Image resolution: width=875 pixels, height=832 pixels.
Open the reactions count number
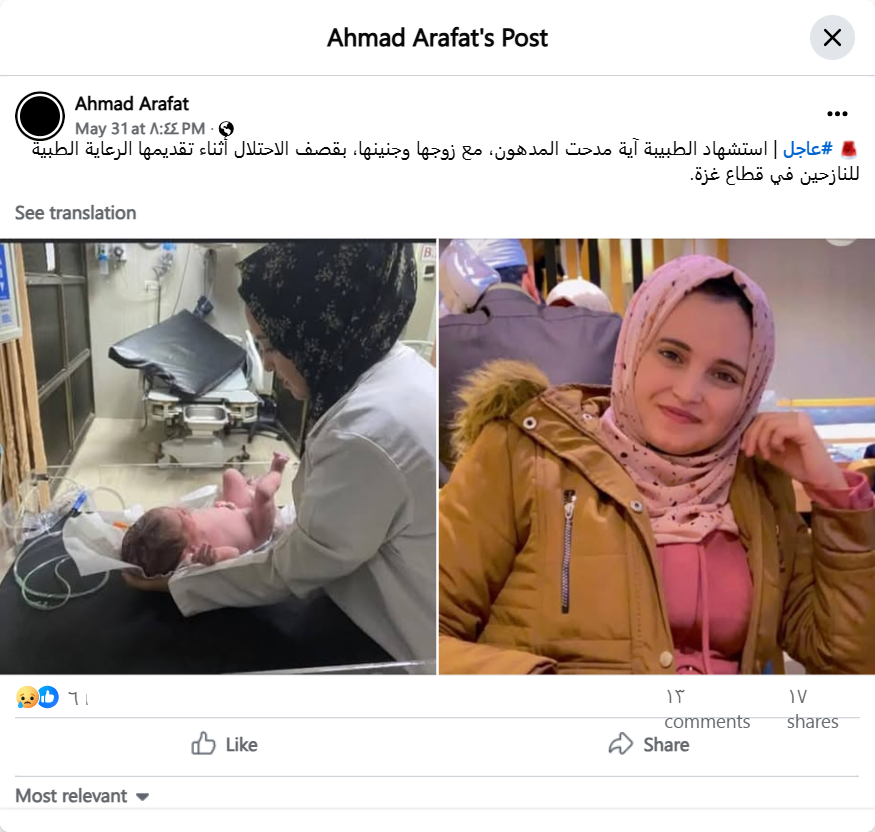[x=78, y=698]
